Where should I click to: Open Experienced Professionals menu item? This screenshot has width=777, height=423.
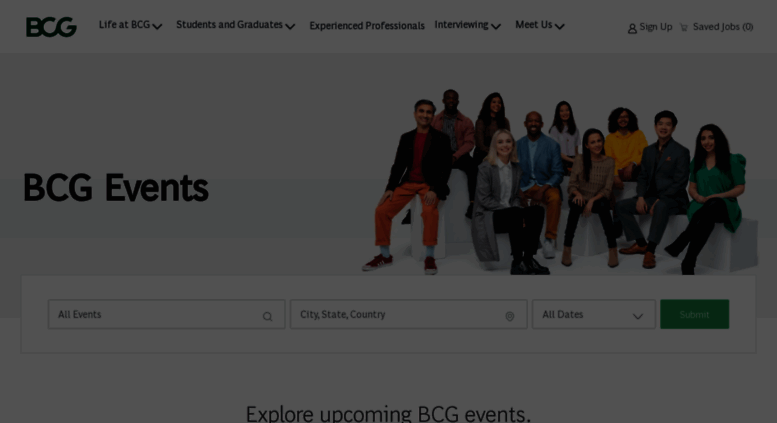pyautogui.click(x=367, y=26)
